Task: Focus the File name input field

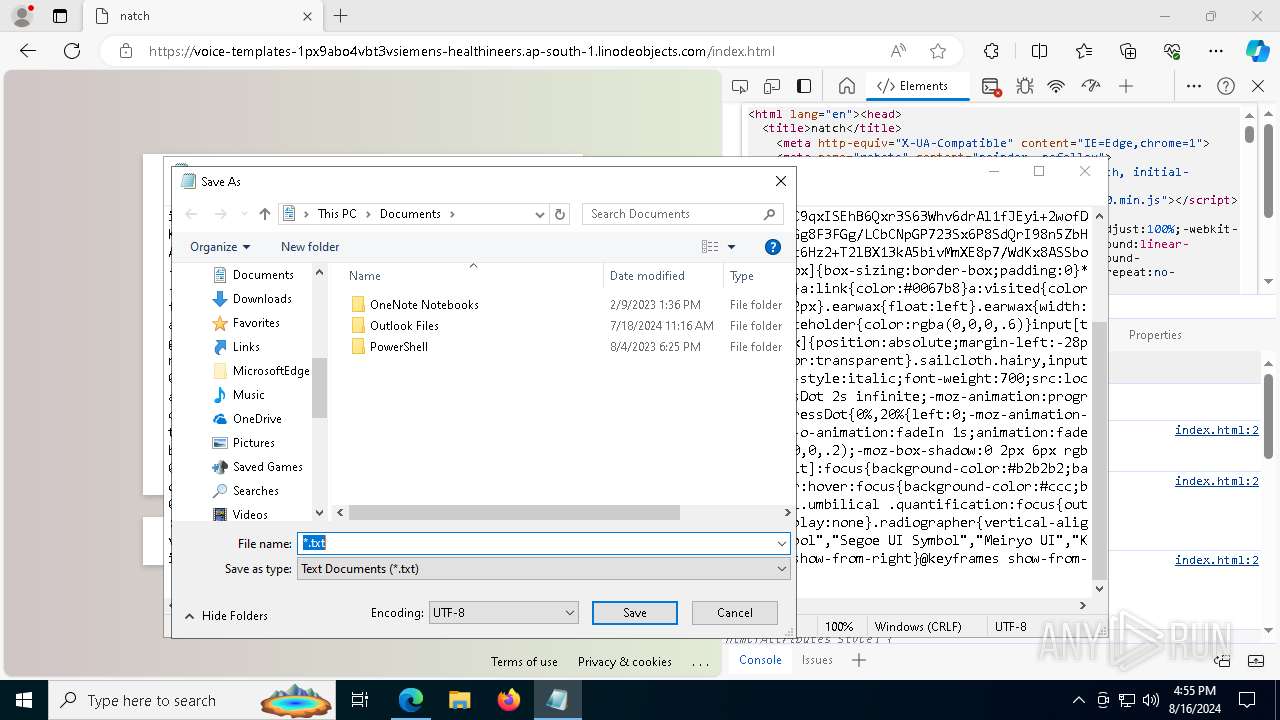Action: [536, 543]
